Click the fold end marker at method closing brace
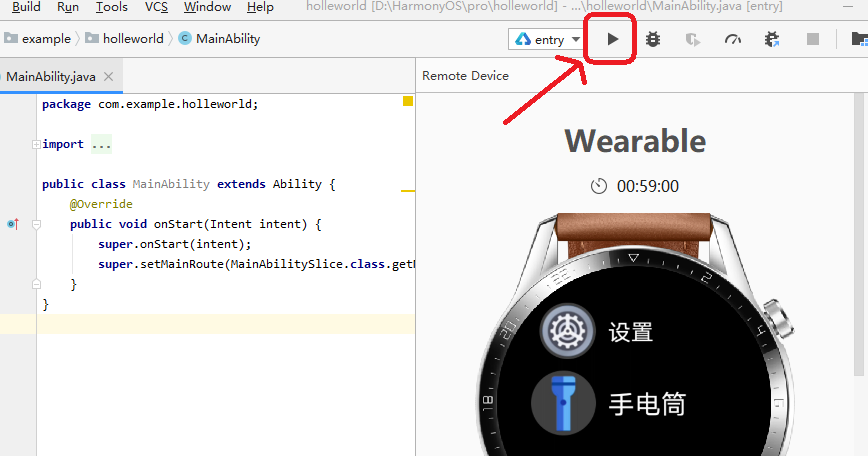 [x=36, y=284]
